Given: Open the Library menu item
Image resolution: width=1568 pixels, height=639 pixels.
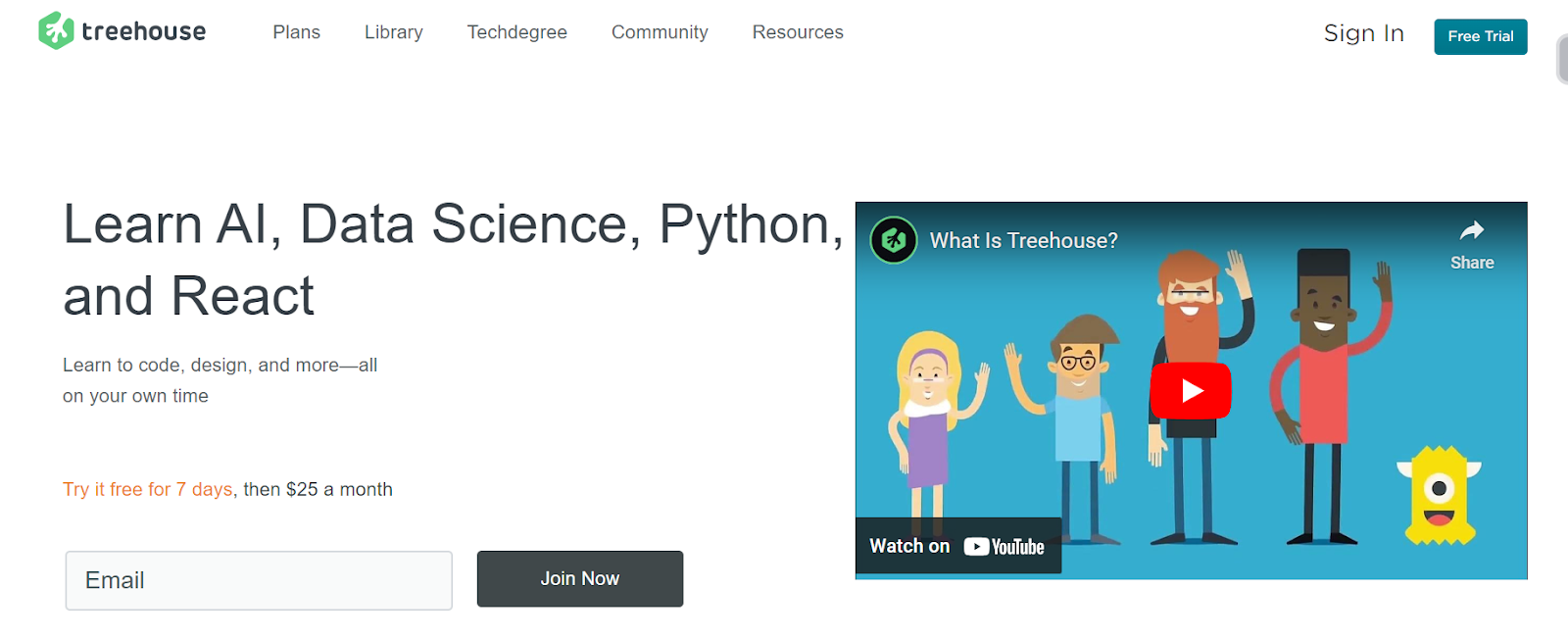Looking at the screenshot, I should [394, 32].
